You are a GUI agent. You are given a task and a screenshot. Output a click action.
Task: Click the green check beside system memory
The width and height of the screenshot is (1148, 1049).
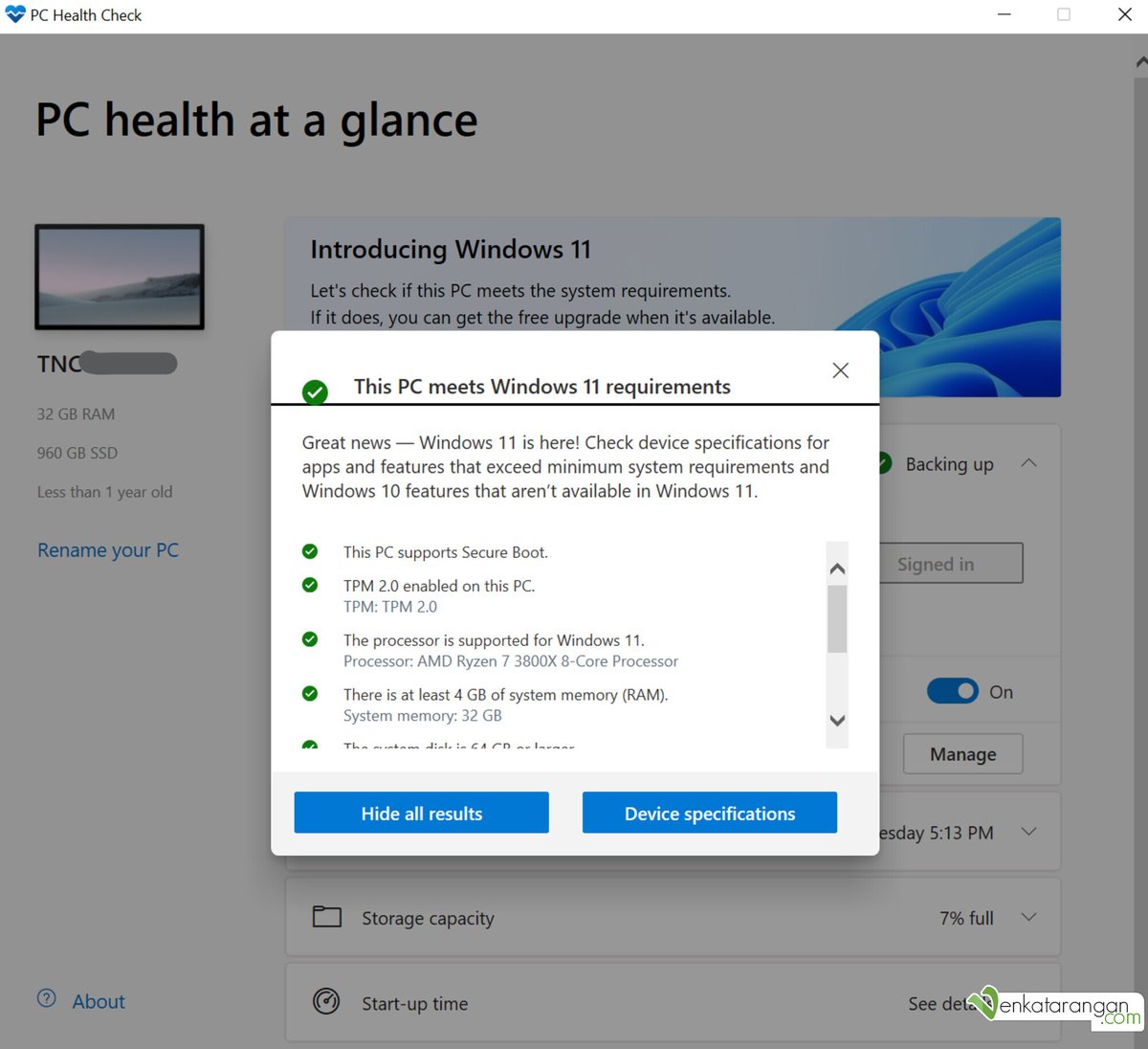click(310, 694)
